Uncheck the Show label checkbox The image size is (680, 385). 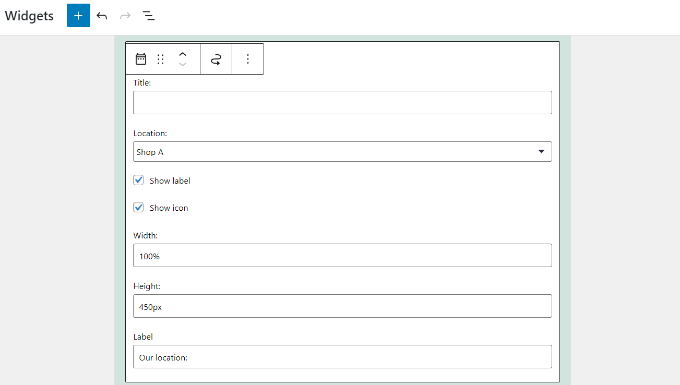138,180
